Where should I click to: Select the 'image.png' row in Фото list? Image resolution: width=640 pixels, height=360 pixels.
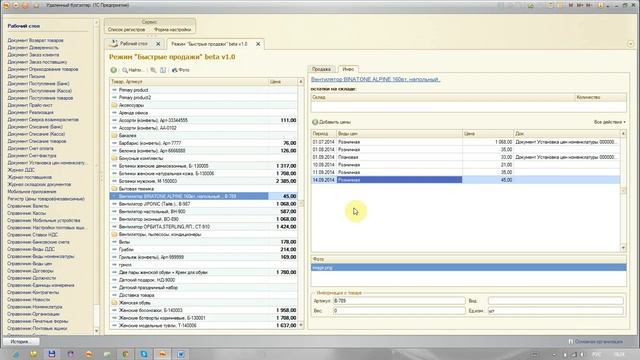coord(469,268)
